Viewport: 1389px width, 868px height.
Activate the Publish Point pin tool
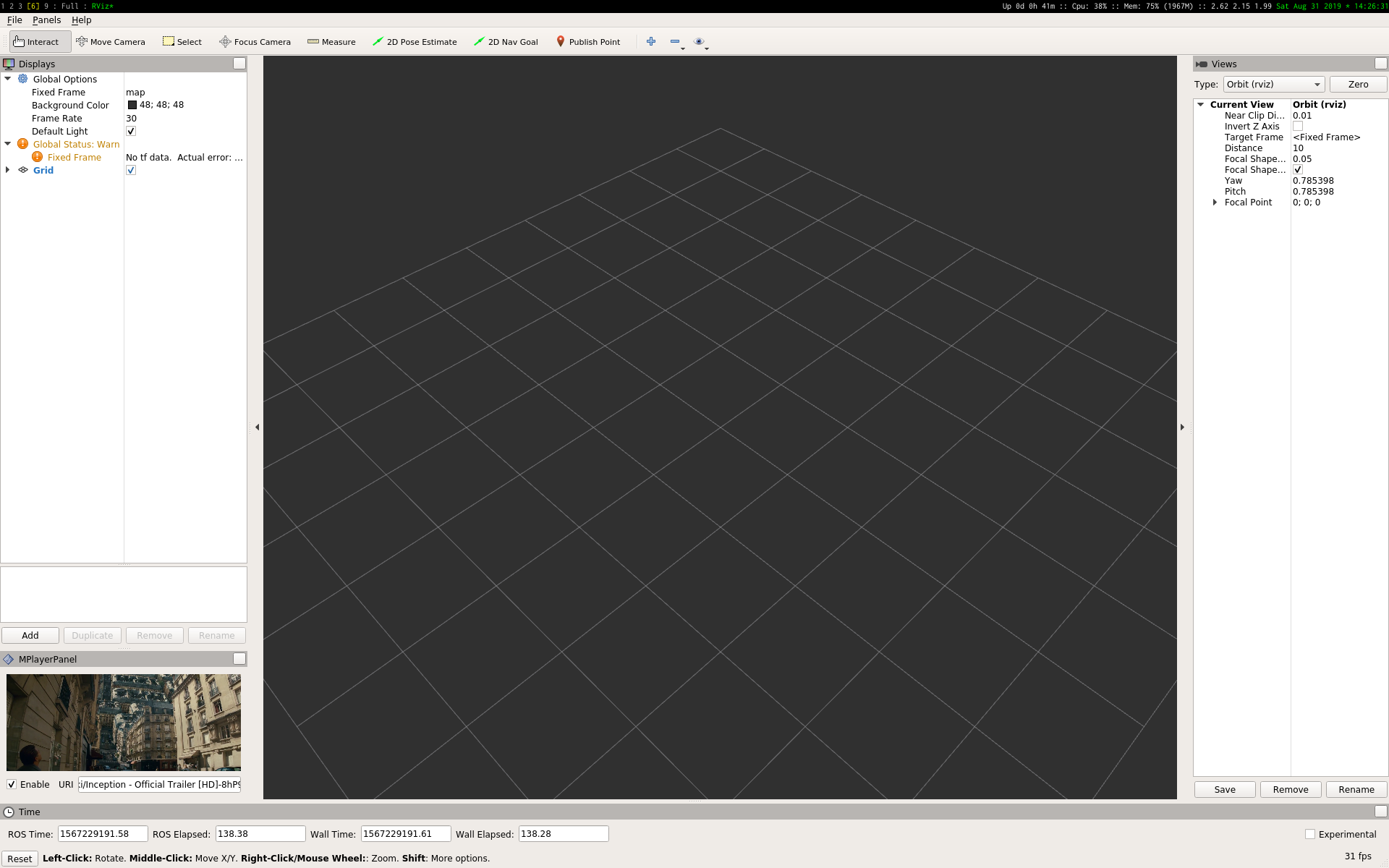tap(587, 42)
